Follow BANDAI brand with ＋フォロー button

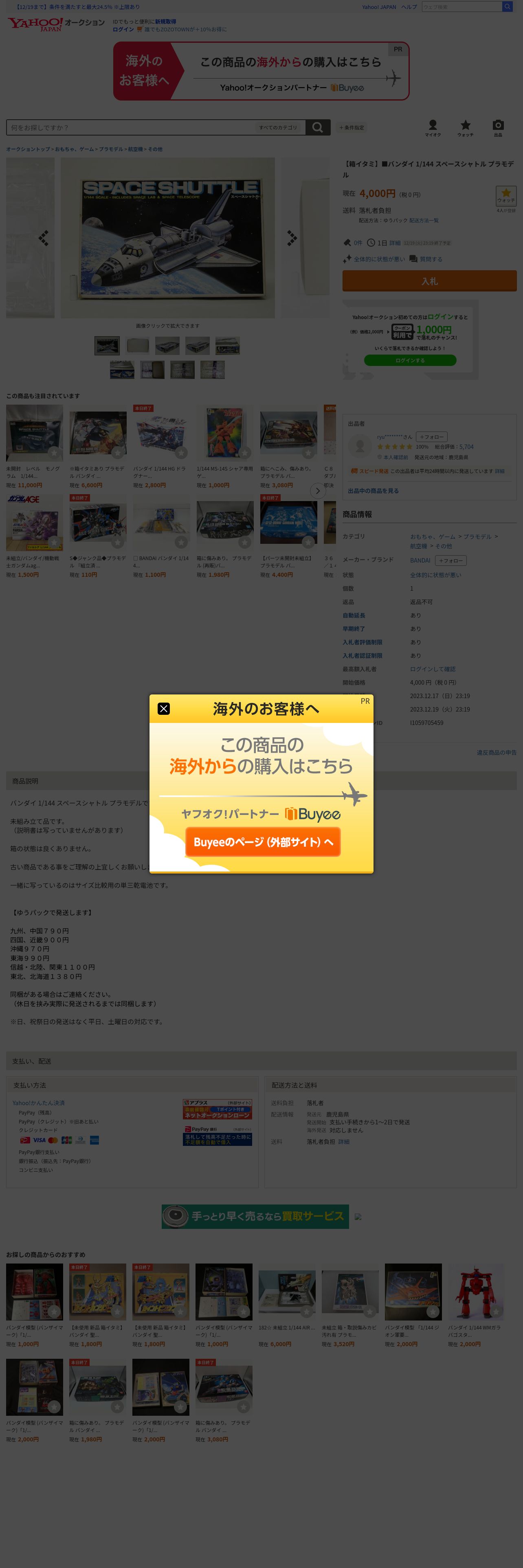[450, 561]
